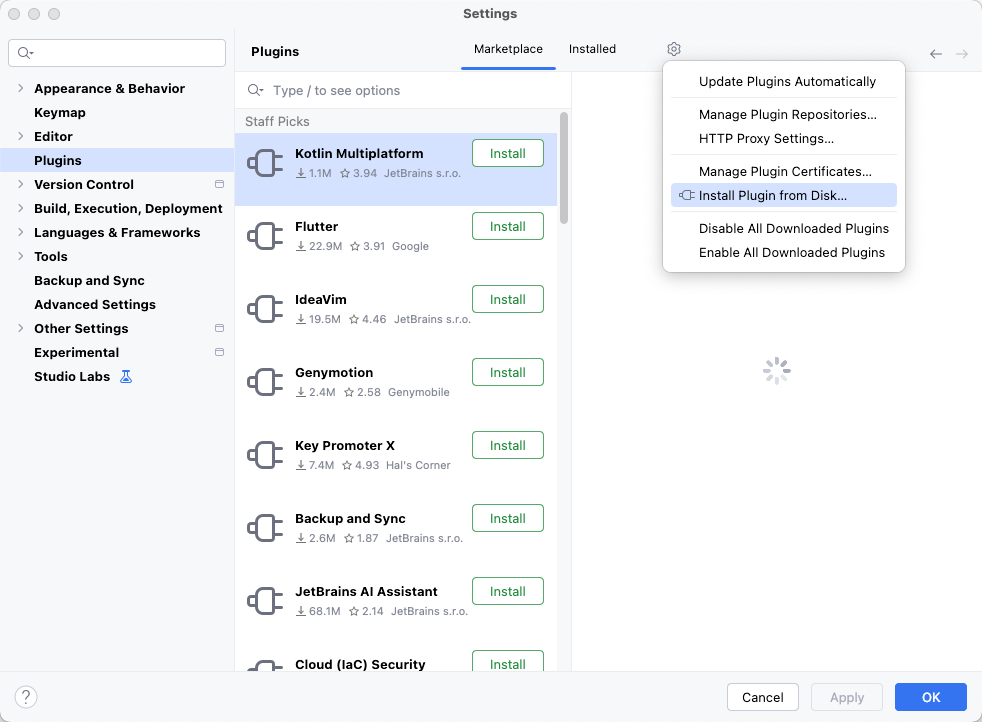Click the Kotlin Multiplatform plugin icon
Image resolution: width=982 pixels, height=722 pixels.
(265, 163)
